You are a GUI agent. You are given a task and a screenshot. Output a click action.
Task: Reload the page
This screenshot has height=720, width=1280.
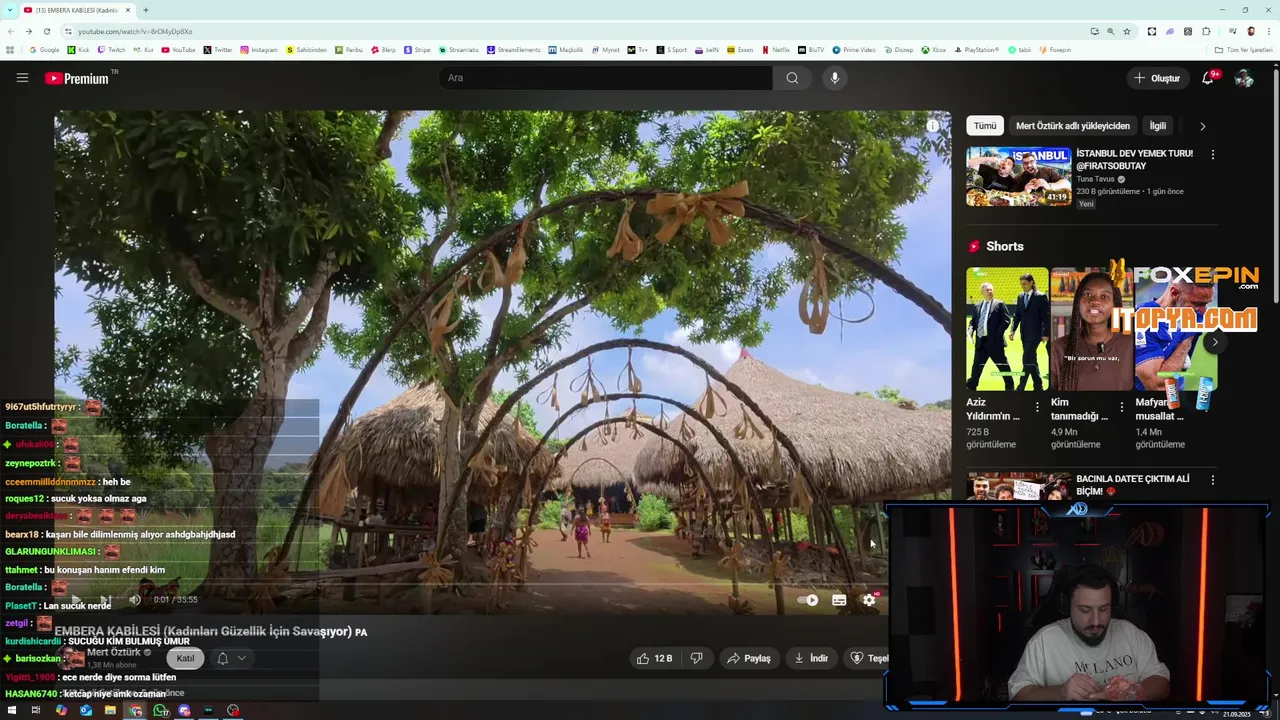47,31
